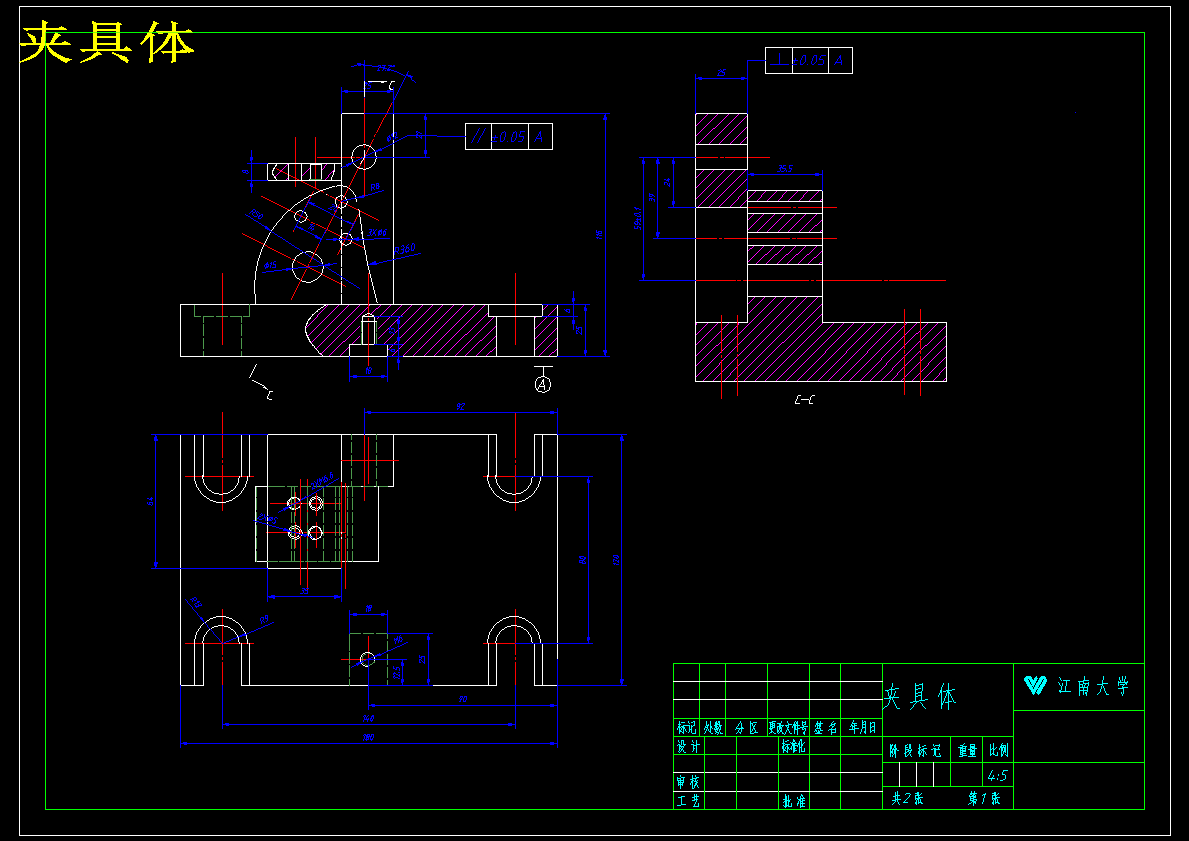Select the 35.5 dimension in section view
The image size is (1189, 841).
(785, 168)
